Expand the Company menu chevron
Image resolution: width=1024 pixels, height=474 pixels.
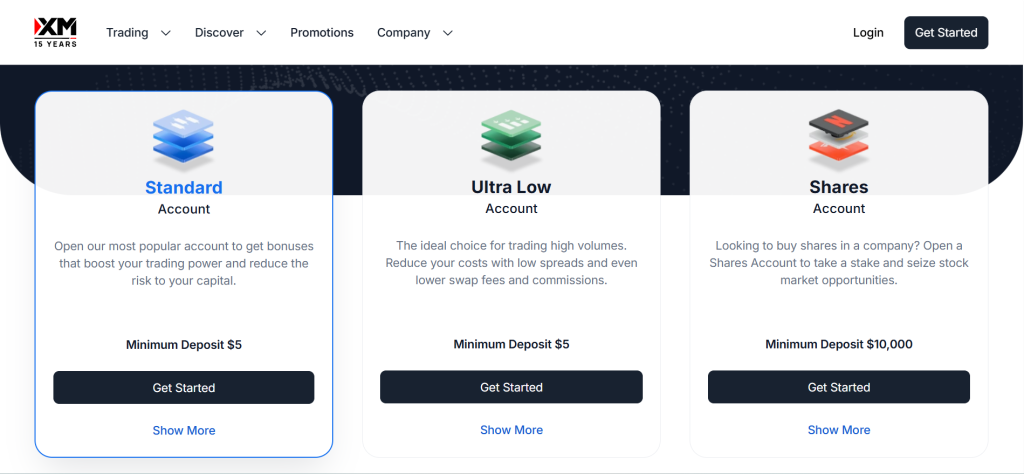click(447, 33)
